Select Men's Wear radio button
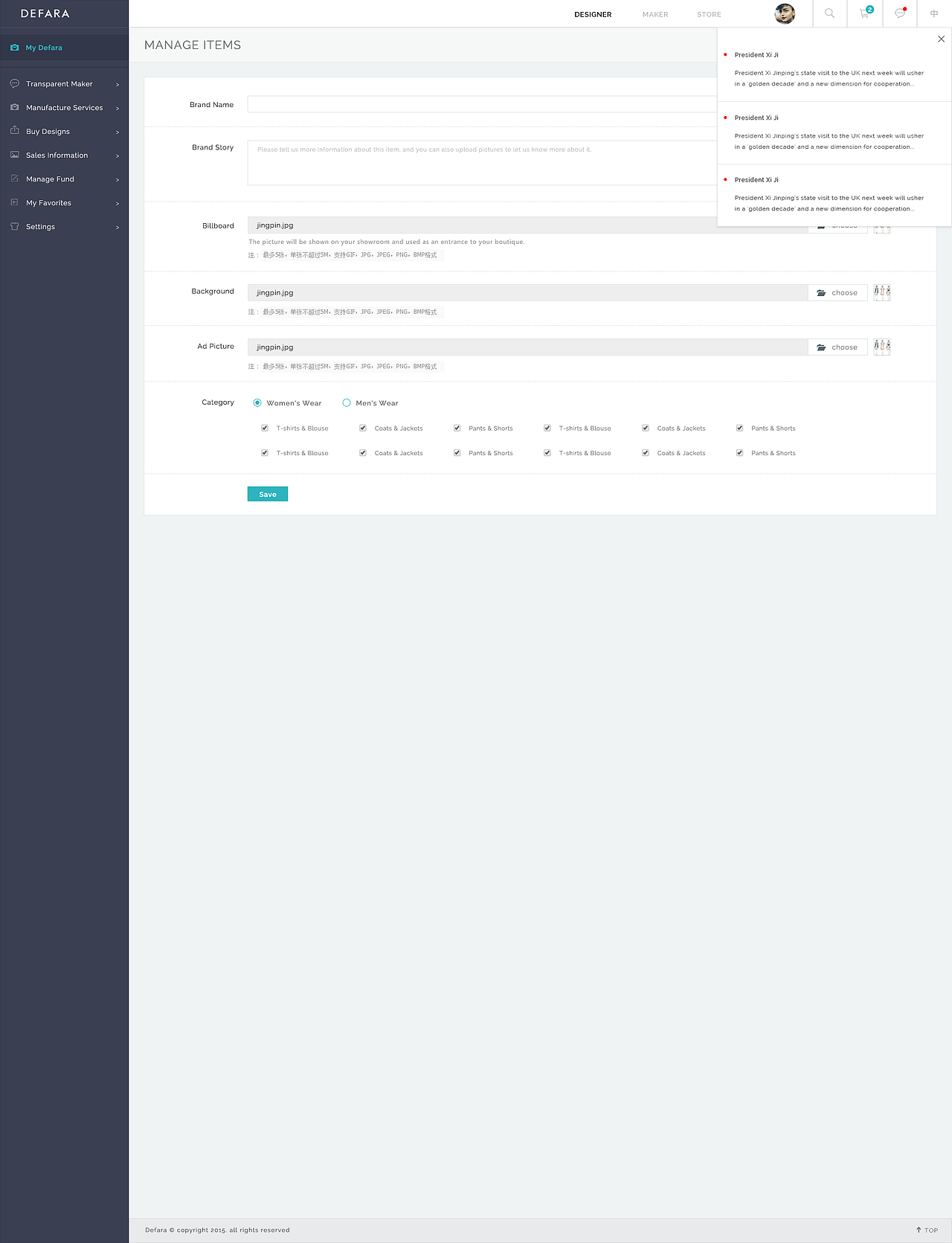 (x=347, y=402)
